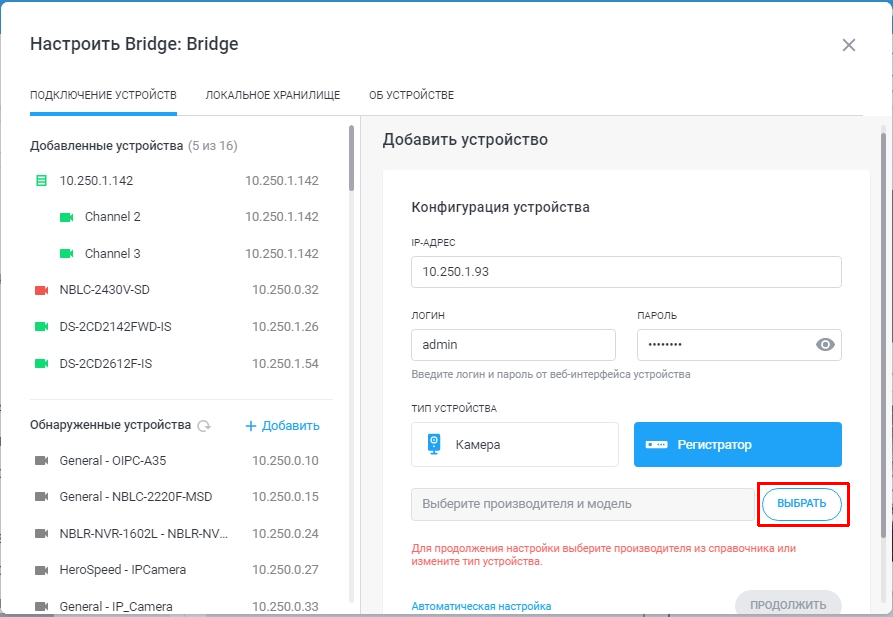Select the DS-2CD2142FWD-IS device
Viewport: 893px width, 617px height.
pos(177,326)
